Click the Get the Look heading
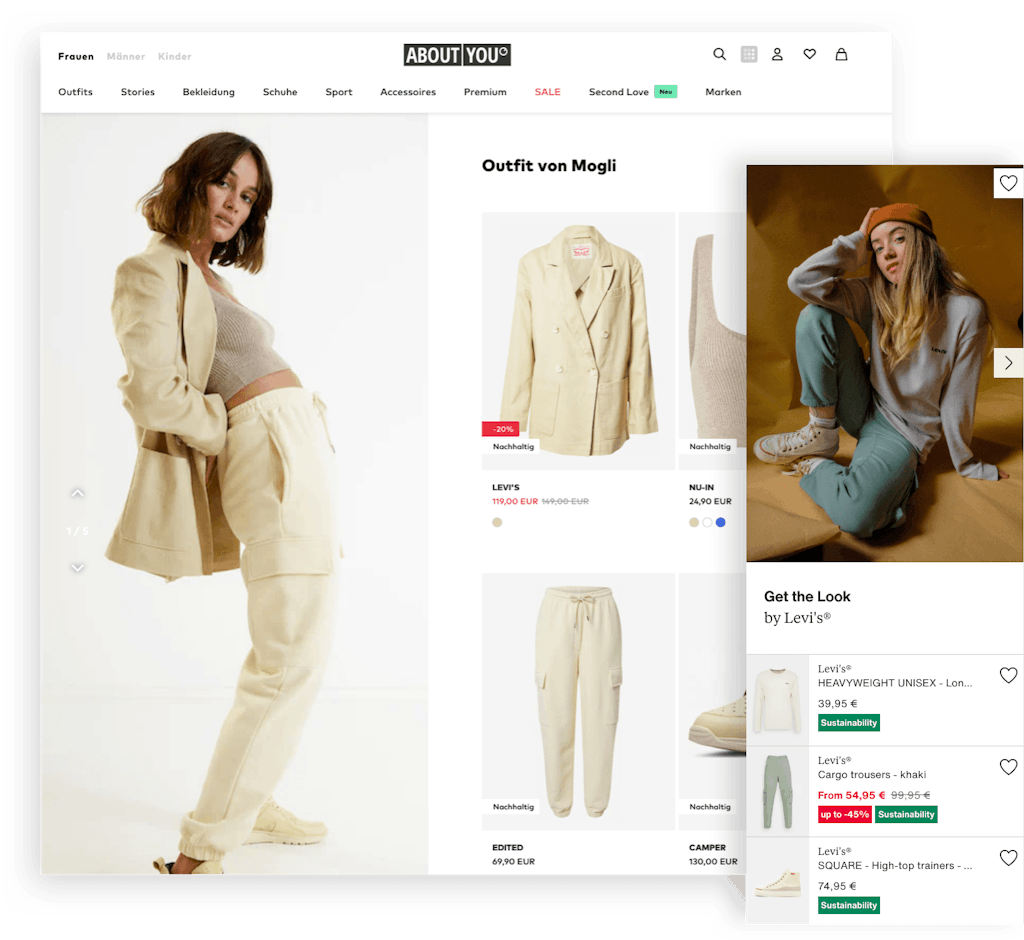Screen dimensions: 1024x940 click(x=807, y=596)
